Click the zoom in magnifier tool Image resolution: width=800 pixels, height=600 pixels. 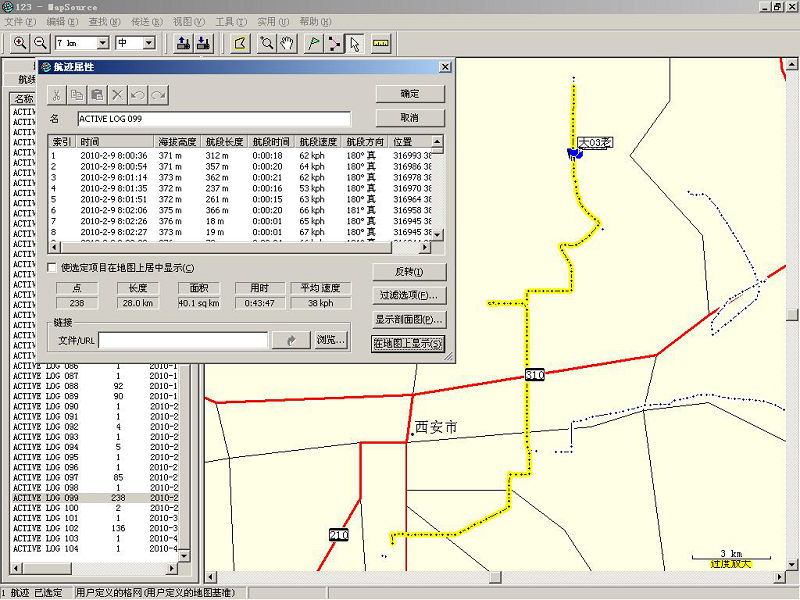19,43
